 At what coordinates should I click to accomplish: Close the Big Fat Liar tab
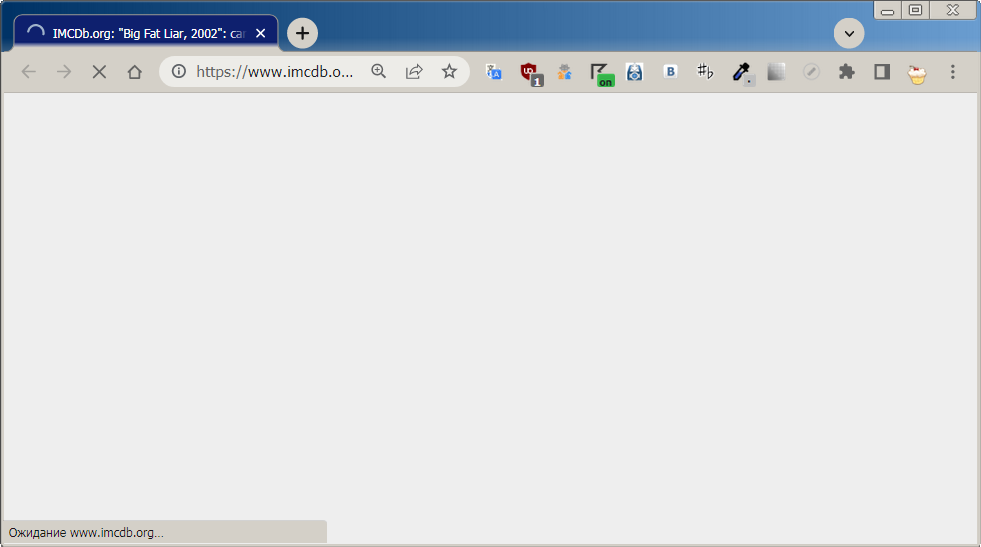(261, 33)
